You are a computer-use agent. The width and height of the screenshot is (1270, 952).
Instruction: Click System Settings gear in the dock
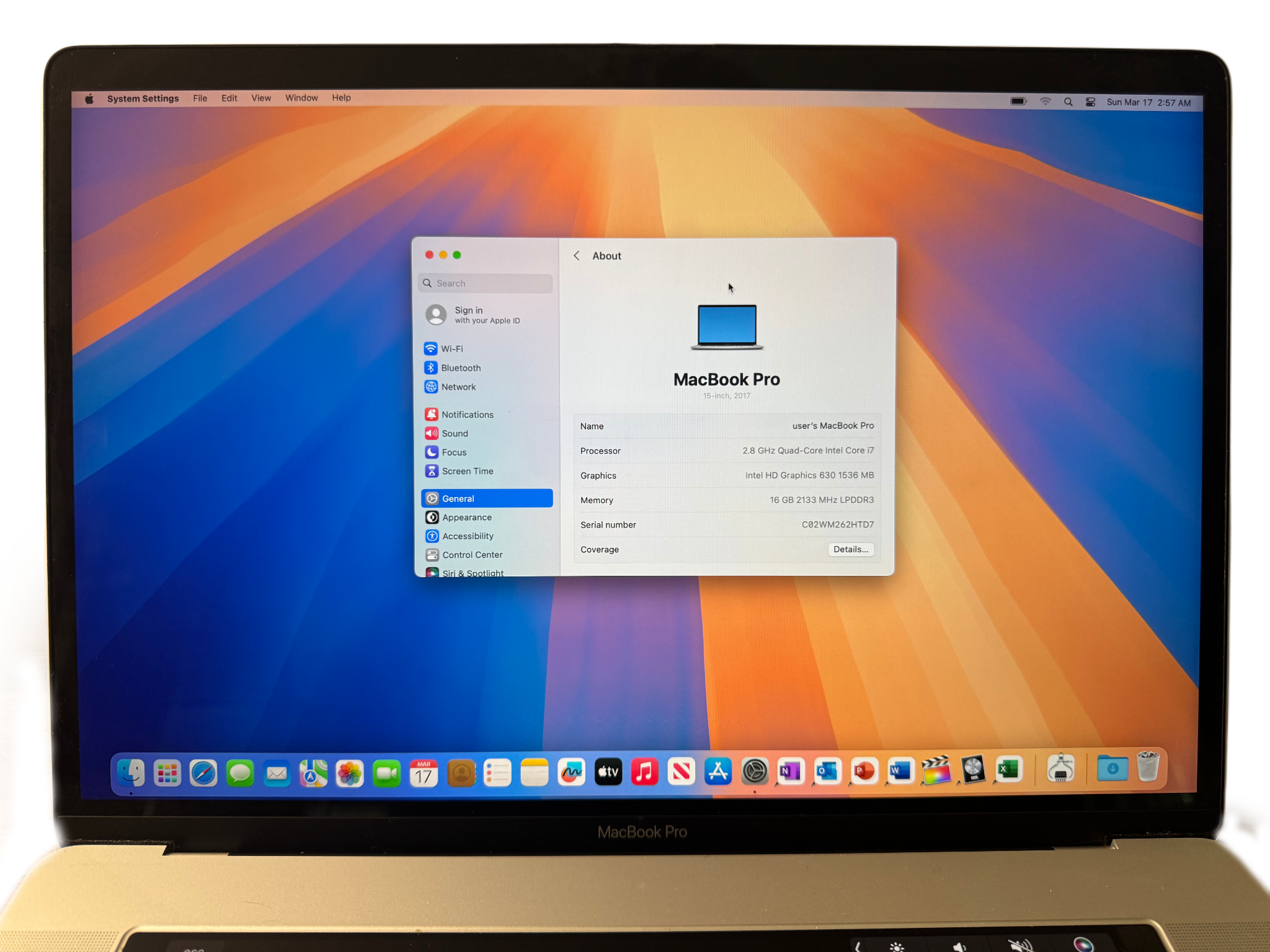tap(755, 772)
